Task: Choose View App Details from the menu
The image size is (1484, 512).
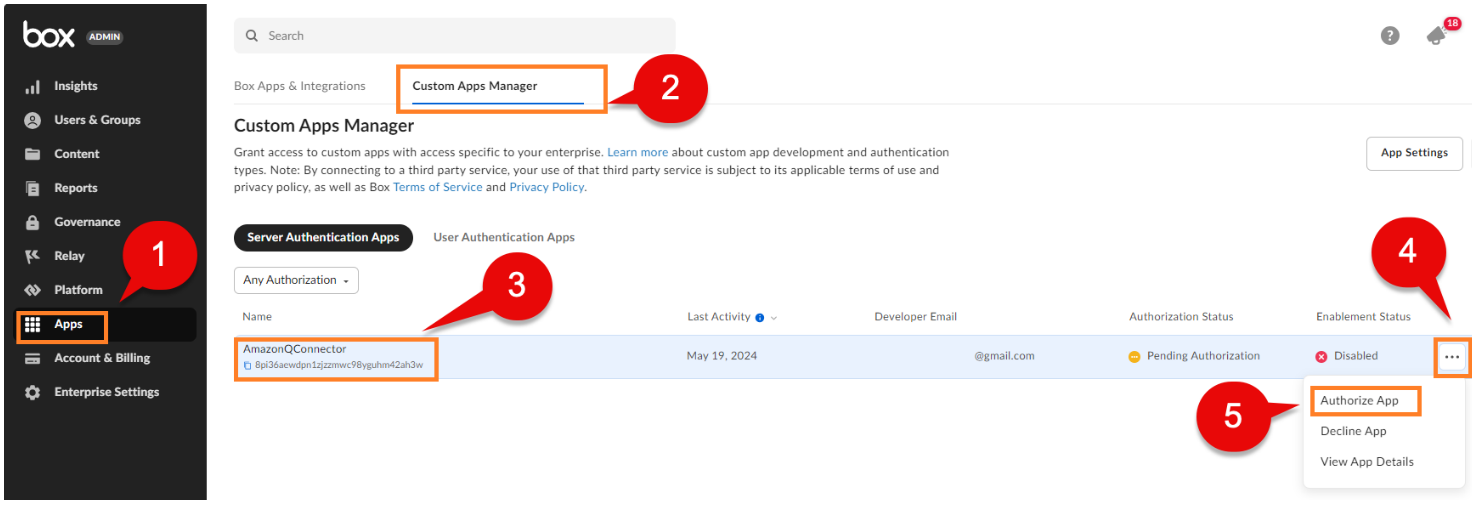Action: [x=1367, y=462]
